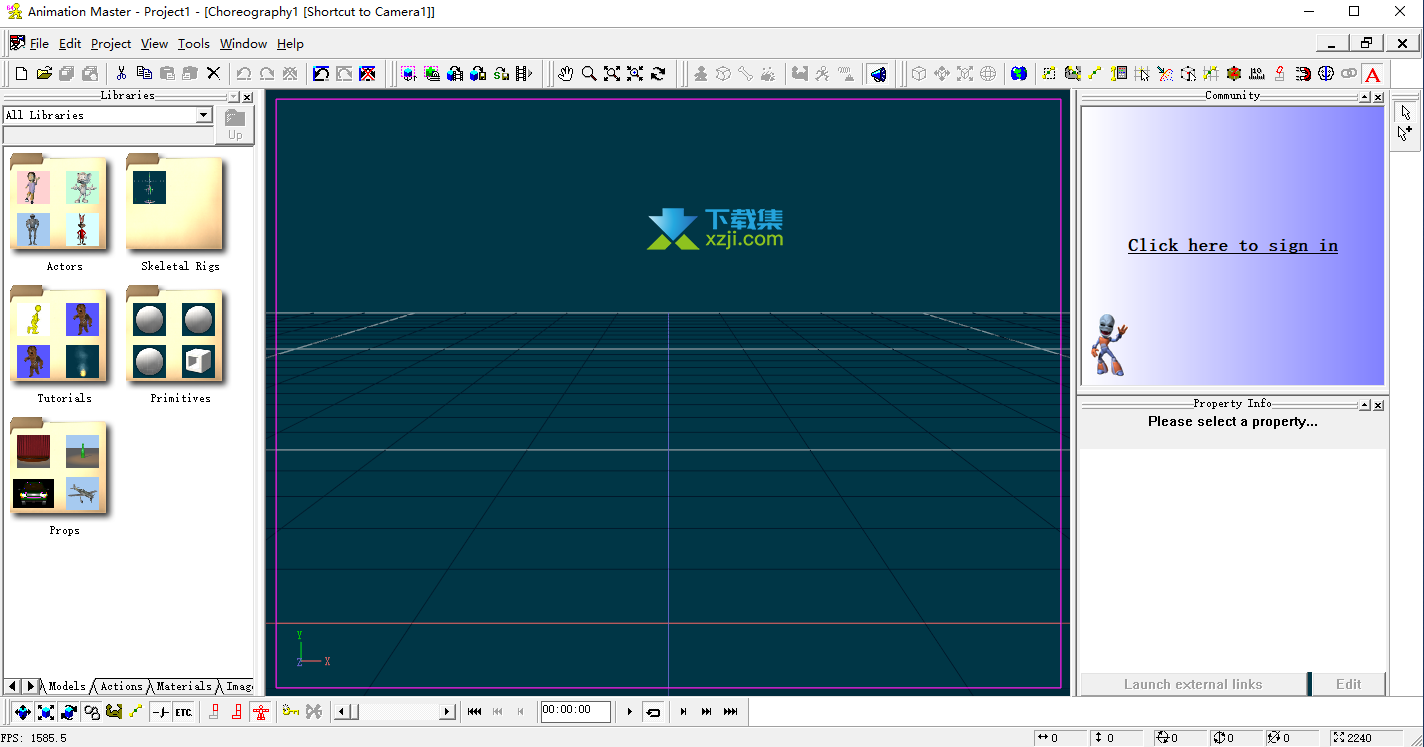Viewport: 1424px width, 747px height.
Task: Click the library Up button
Action: point(235,126)
